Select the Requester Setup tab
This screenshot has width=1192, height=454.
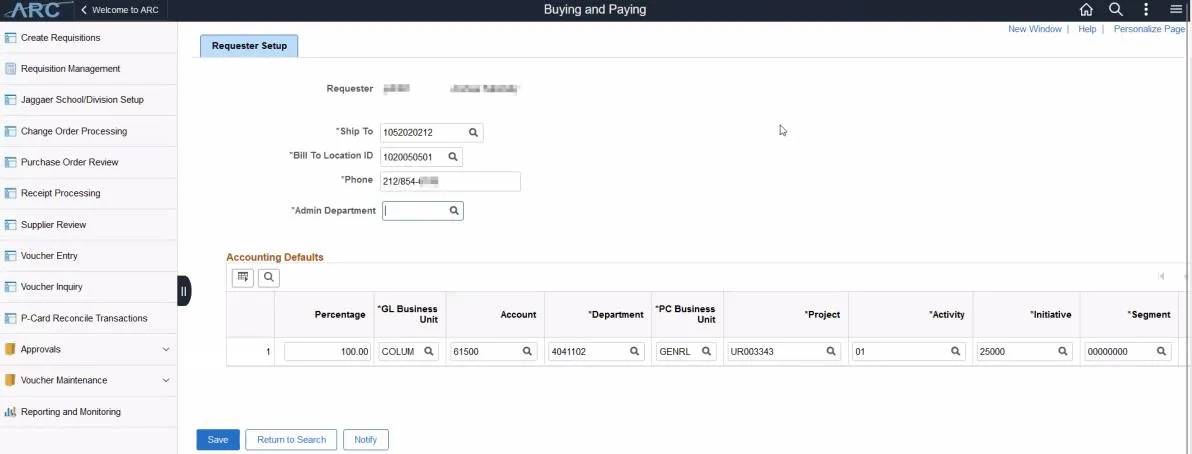[x=249, y=46]
